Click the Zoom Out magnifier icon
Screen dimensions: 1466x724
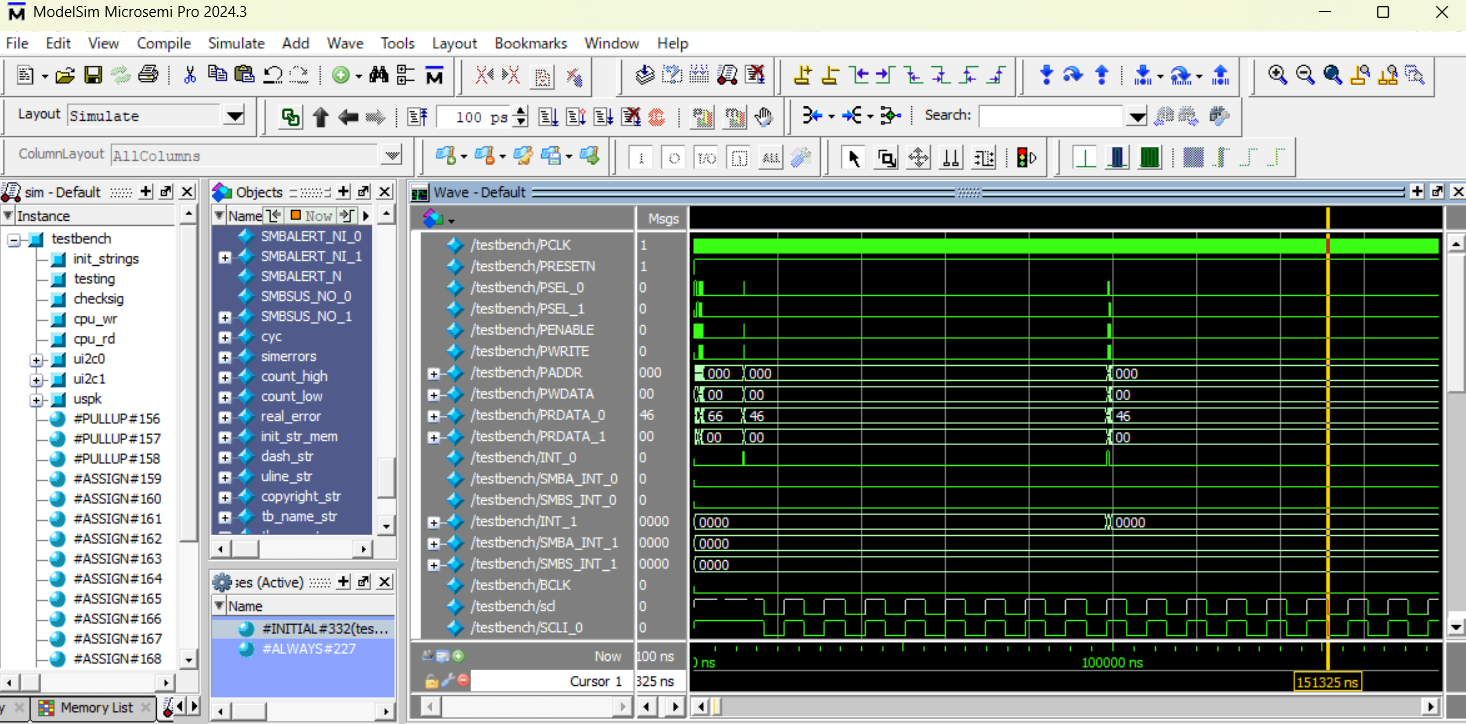pyautogui.click(x=1304, y=75)
